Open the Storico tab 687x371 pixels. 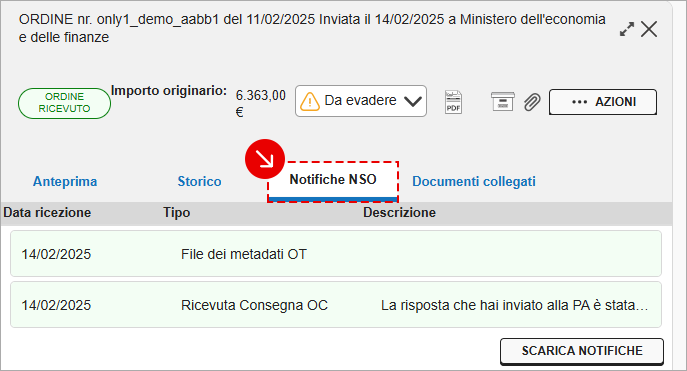(199, 181)
